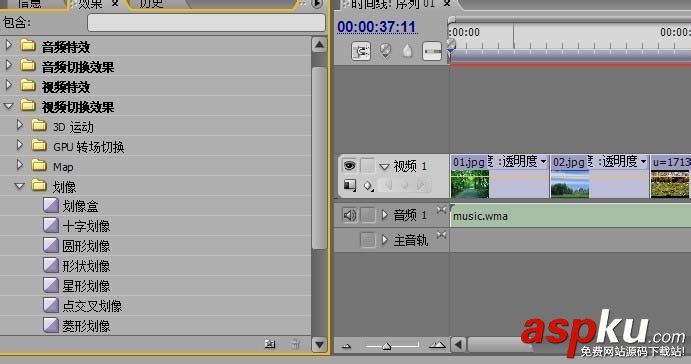Viewport: 691px width, 364px height.
Task: Switch to 效果 tab
Action: coord(90,4)
